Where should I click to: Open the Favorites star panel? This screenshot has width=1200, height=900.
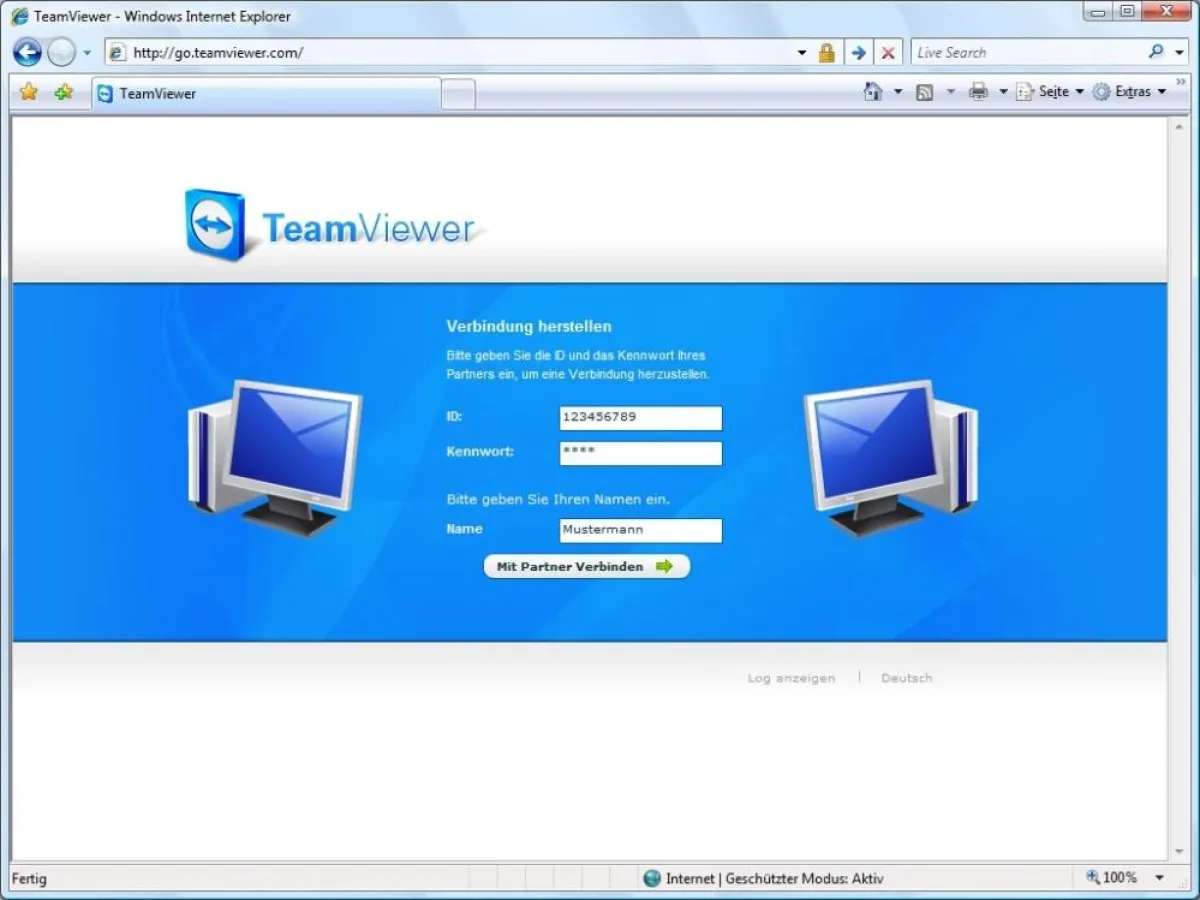tap(28, 91)
